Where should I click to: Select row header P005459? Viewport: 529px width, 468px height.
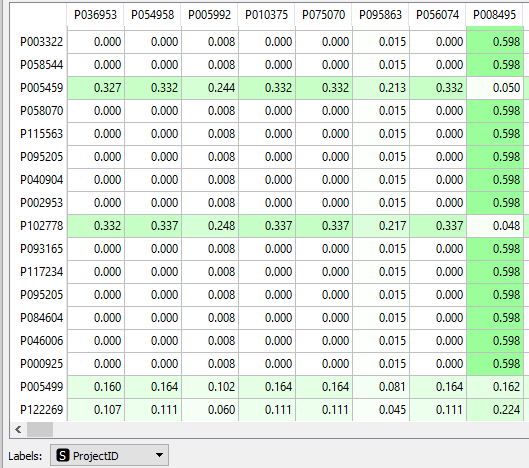[39, 88]
